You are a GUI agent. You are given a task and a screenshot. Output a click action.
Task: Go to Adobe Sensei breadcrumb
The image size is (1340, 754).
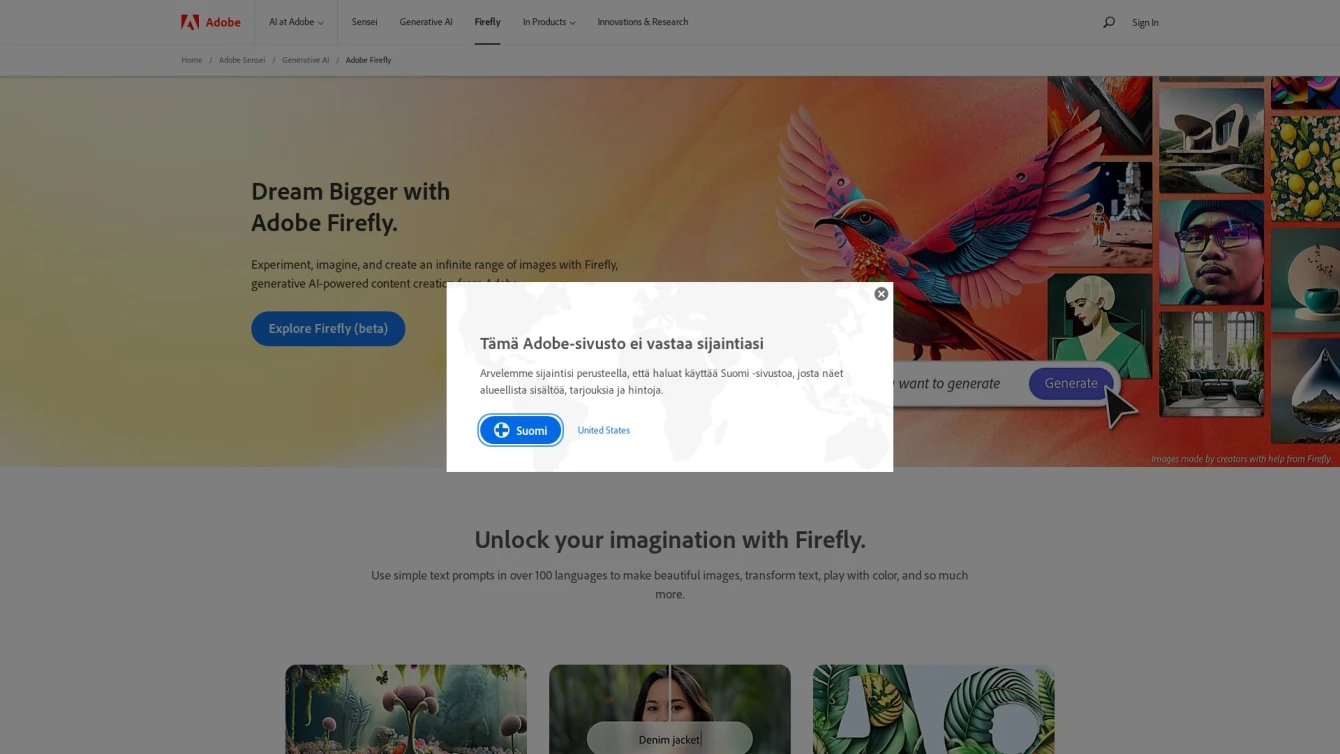coord(242,60)
